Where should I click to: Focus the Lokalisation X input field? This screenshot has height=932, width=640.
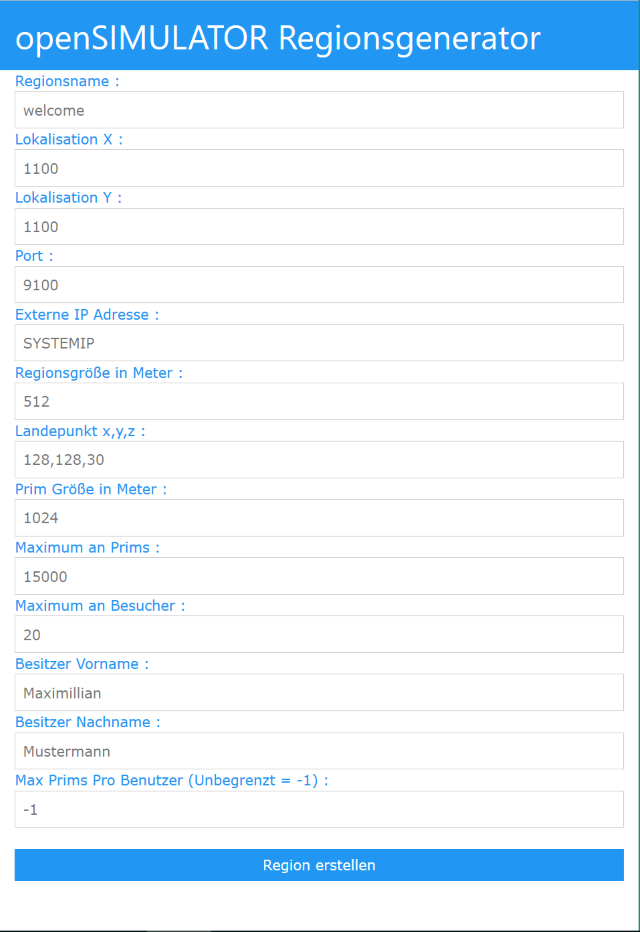(x=319, y=168)
